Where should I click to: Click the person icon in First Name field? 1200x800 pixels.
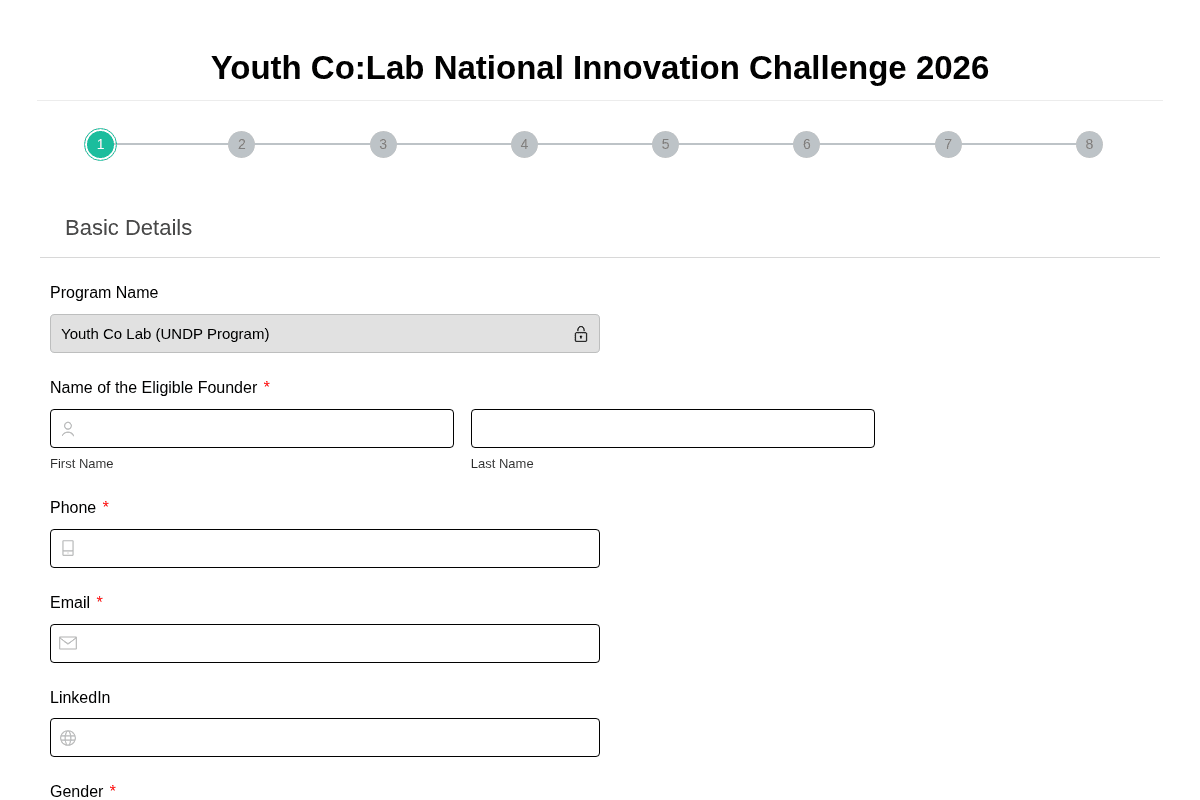67,428
